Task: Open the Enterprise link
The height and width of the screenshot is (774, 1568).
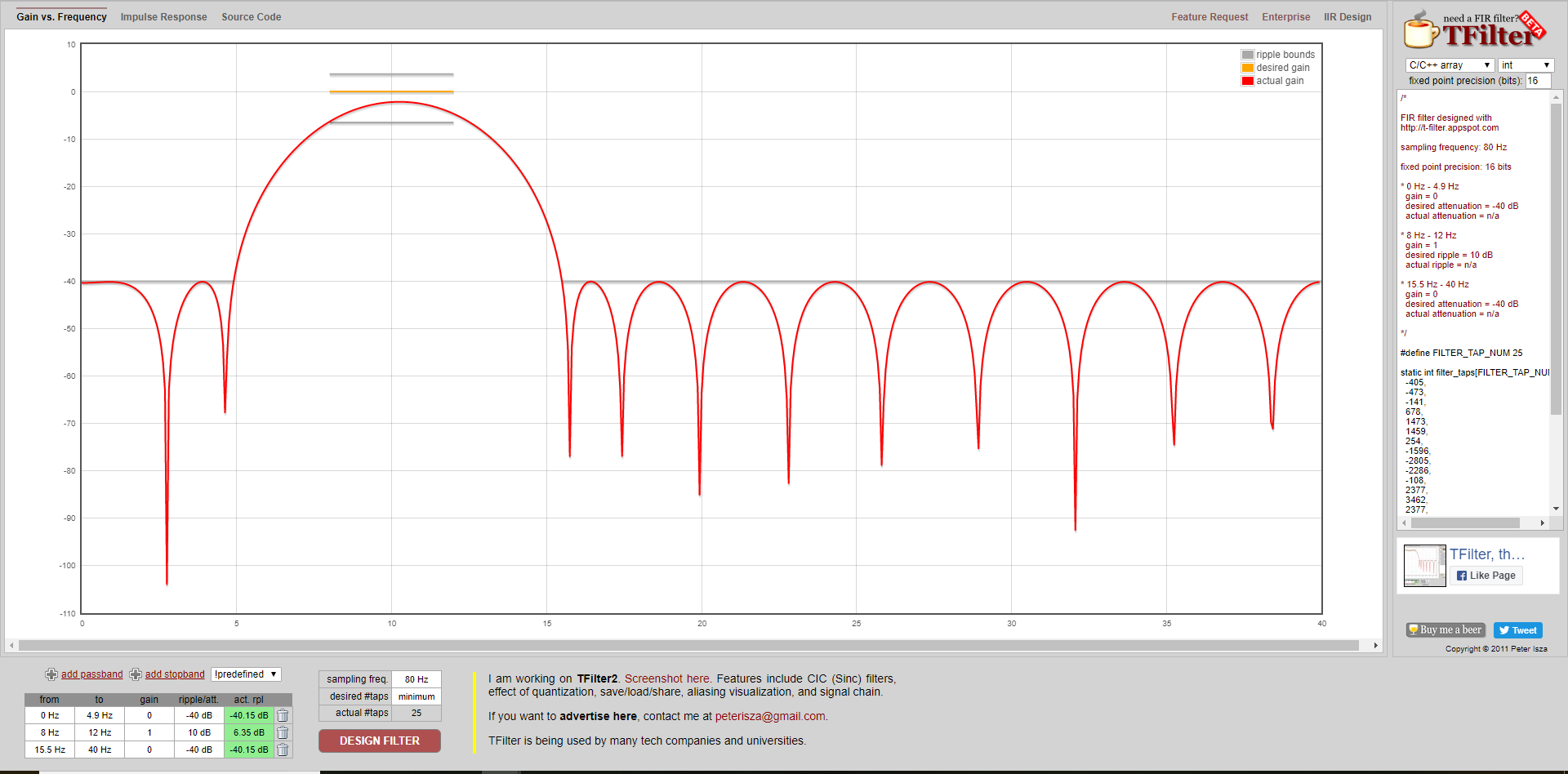Action: click(x=1285, y=17)
